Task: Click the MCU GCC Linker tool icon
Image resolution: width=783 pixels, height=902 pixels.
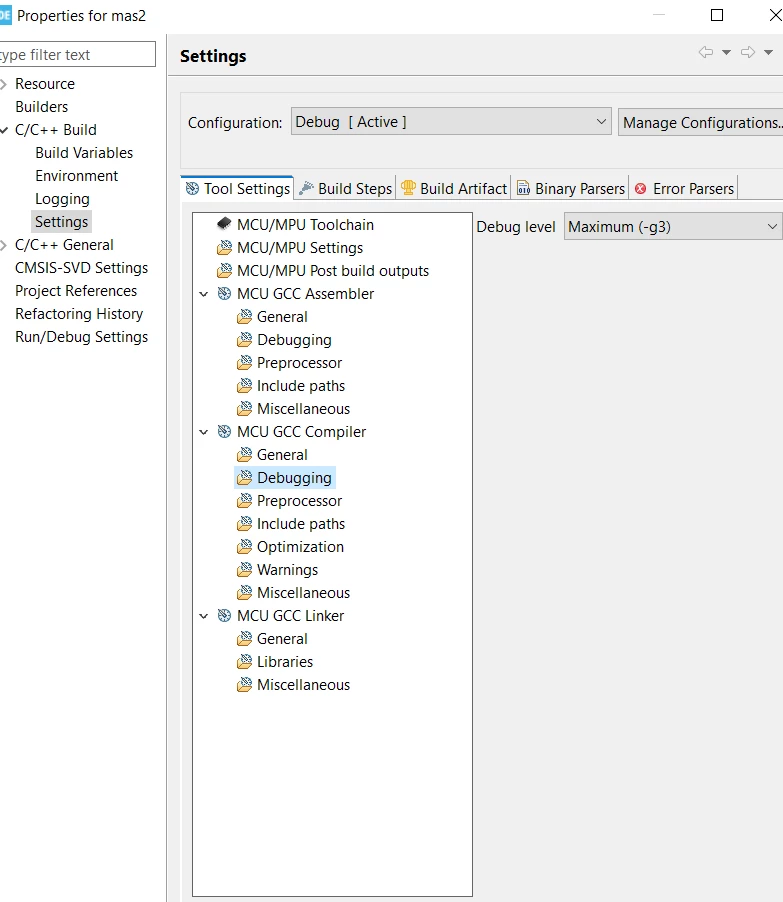Action: (x=224, y=616)
